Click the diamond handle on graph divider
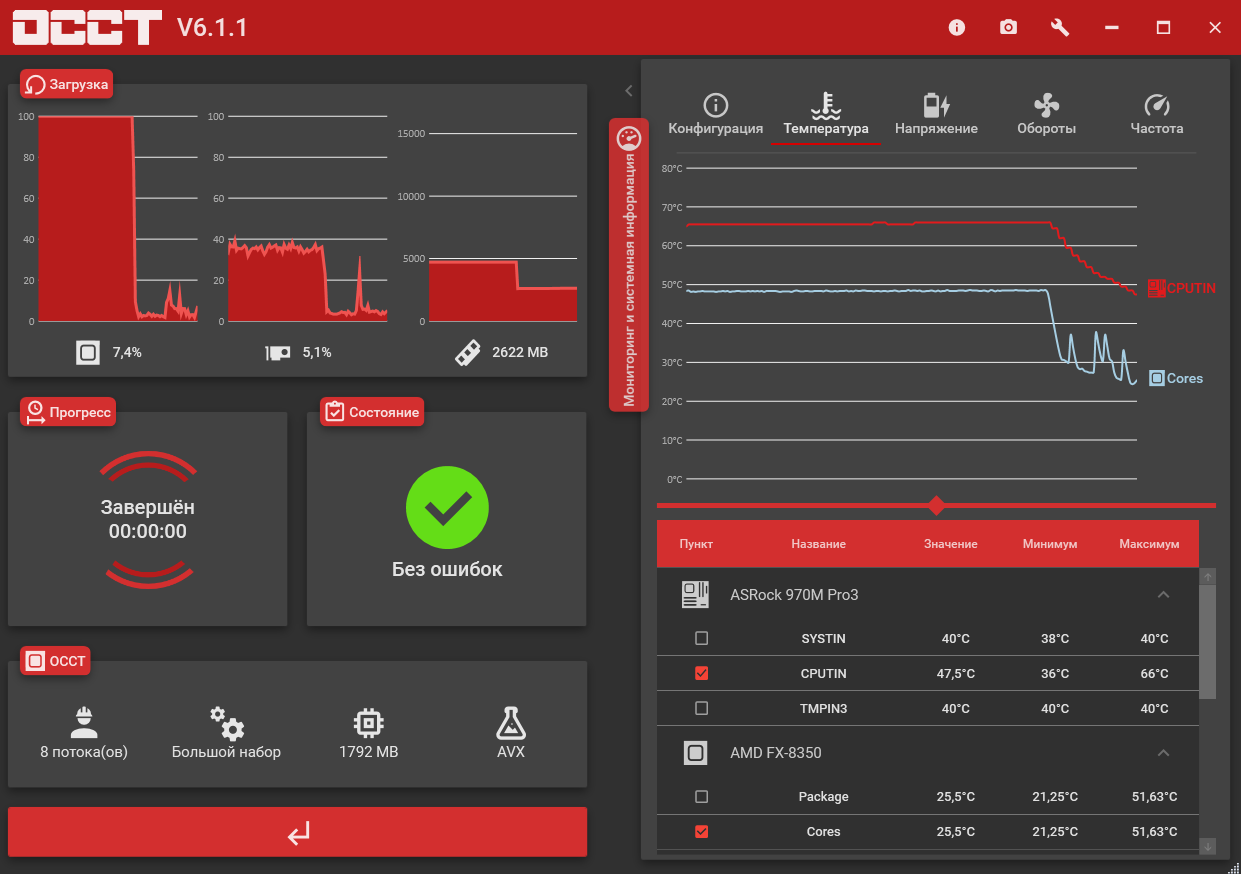Screen dimensions: 1241x874 [x=936, y=505]
